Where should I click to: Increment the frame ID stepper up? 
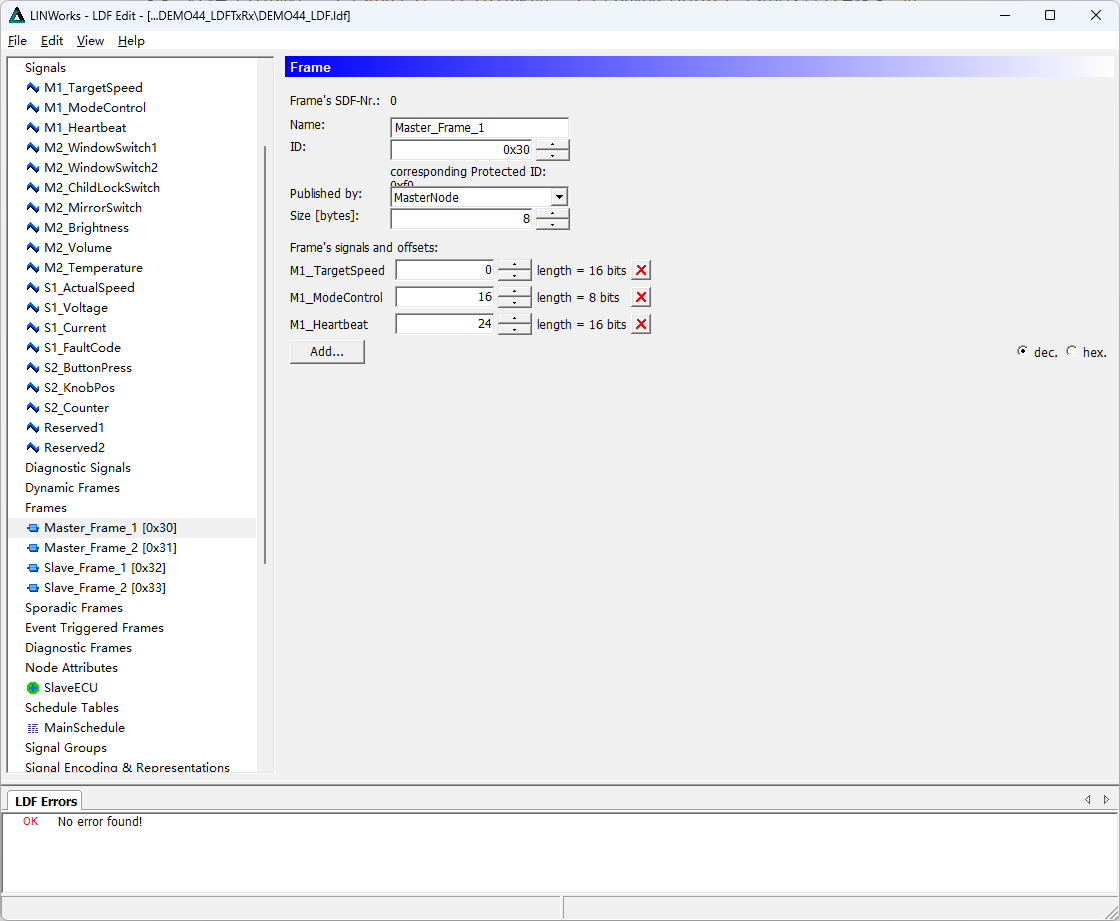pyautogui.click(x=552, y=144)
